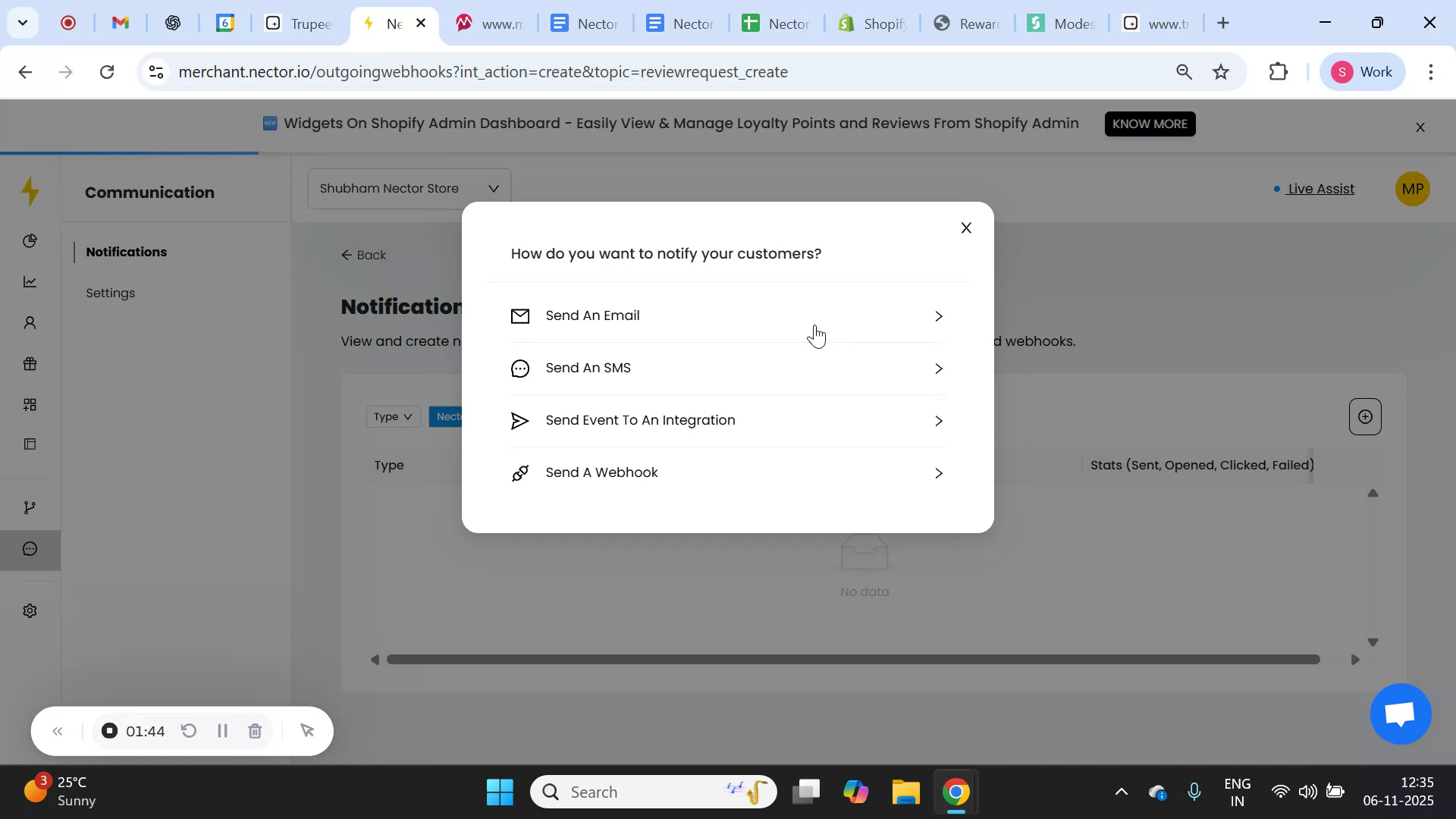Delete the current recording

(x=255, y=730)
